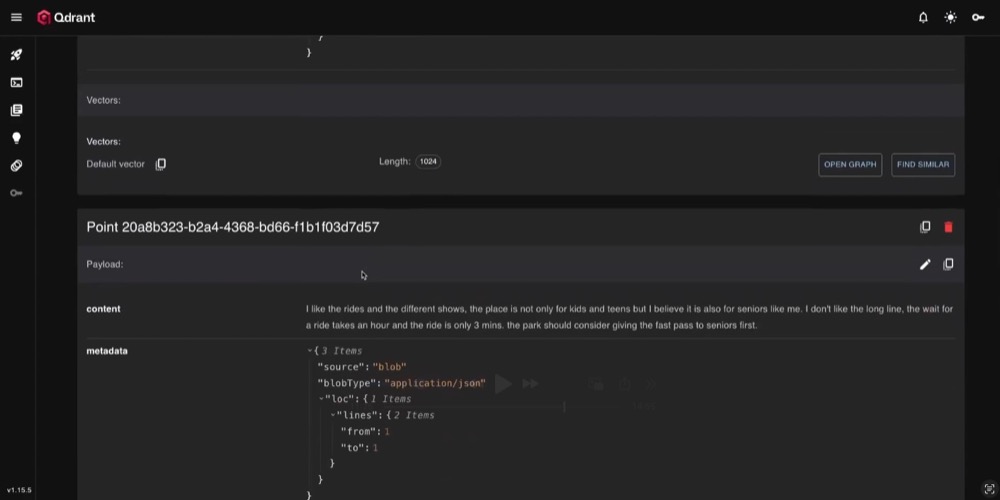Viewport: 1000px width, 500px height.
Task: Open Access Tokens key in sidebar
Action: click(x=16, y=193)
